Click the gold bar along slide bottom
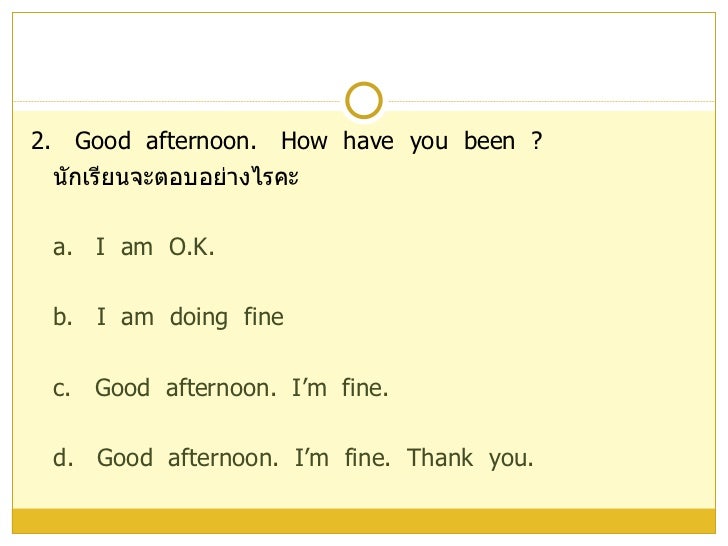 pos(364,521)
